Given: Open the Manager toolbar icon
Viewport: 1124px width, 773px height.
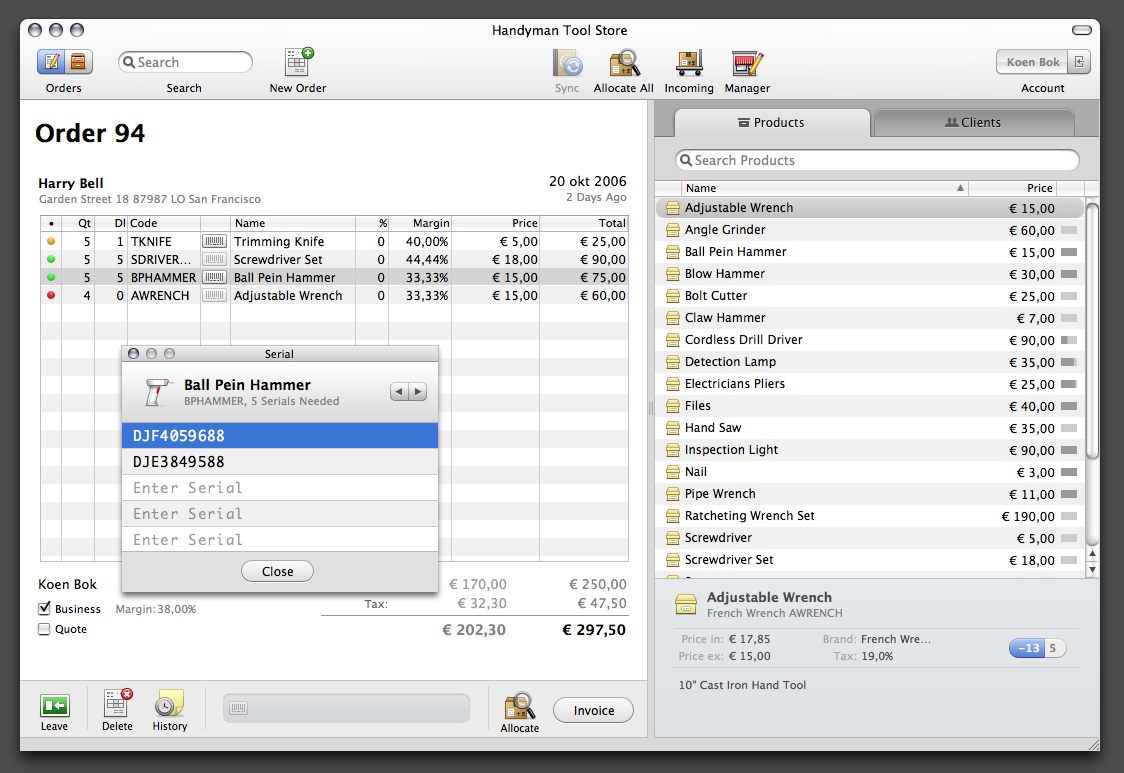Looking at the screenshot, I should [747, 63].
